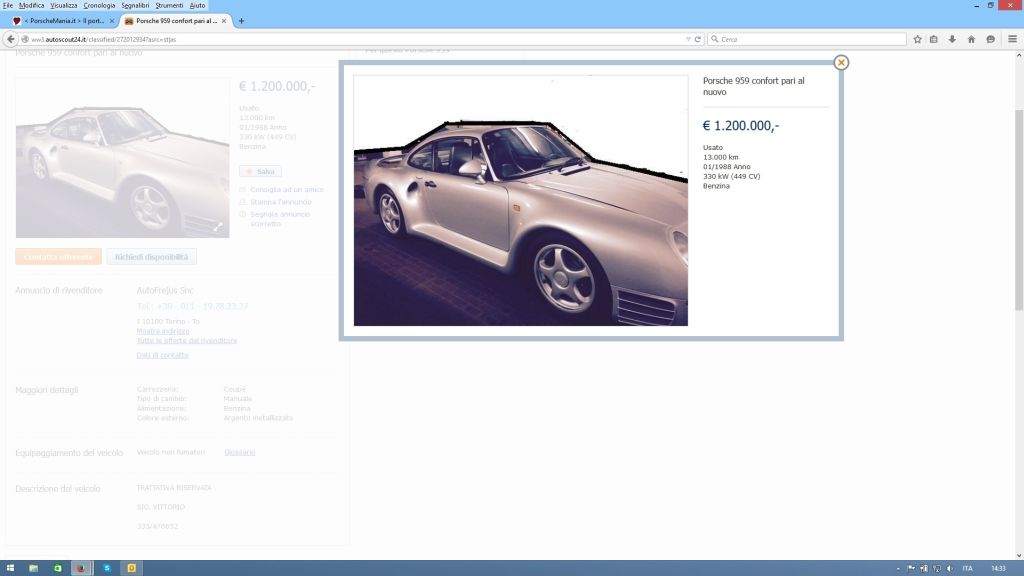Click the autoscout24 address bar

coord(359,39)
